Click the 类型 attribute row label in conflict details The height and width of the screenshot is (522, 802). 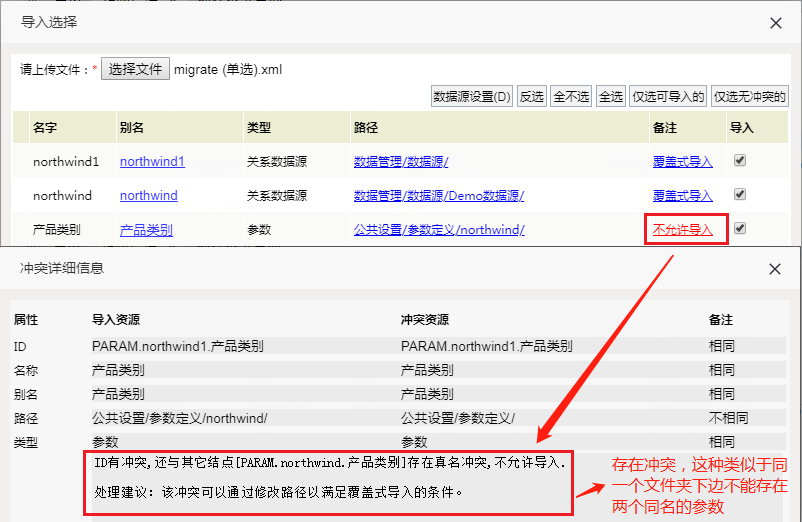click(26, 442)
